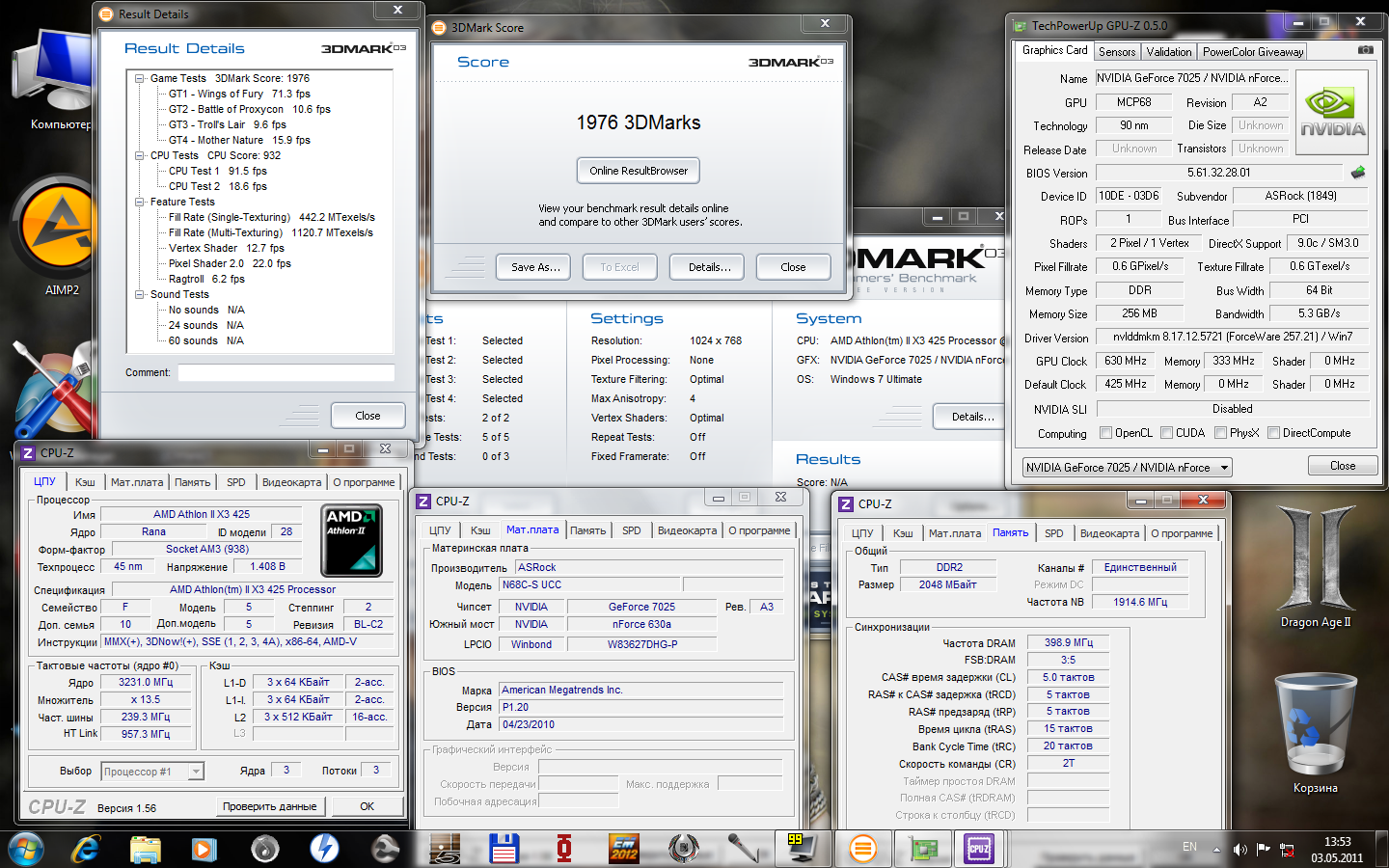This screenshot has height=868, width=1389.
Task: Show hidden tray icons arrow
Action: click(1216, 850)
